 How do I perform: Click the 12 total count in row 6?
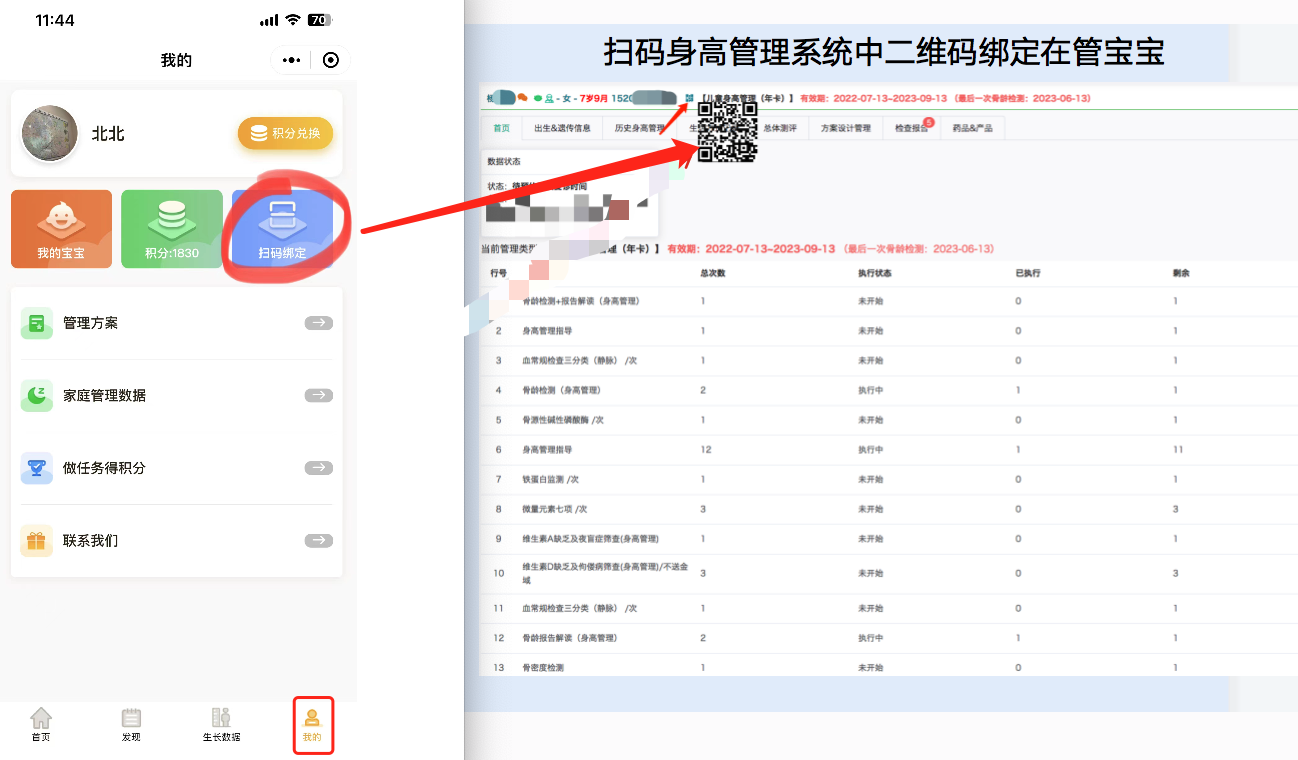[706, 450]
